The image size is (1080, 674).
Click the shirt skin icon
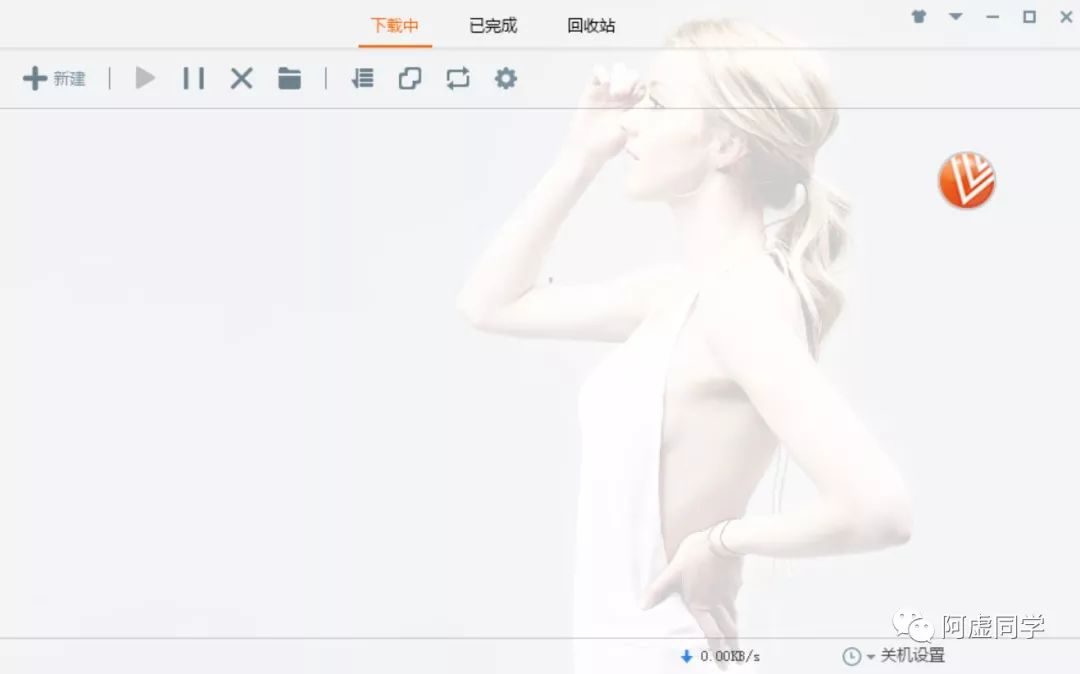pos(919,16)
